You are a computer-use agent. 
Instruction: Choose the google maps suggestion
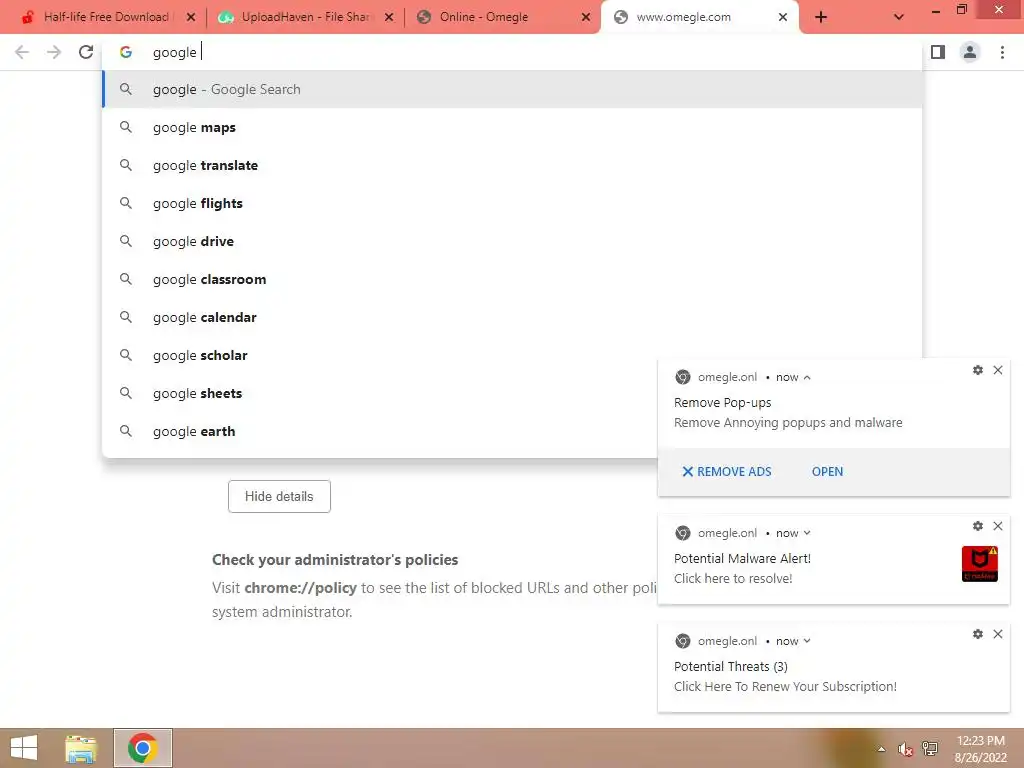pos(512,127)
